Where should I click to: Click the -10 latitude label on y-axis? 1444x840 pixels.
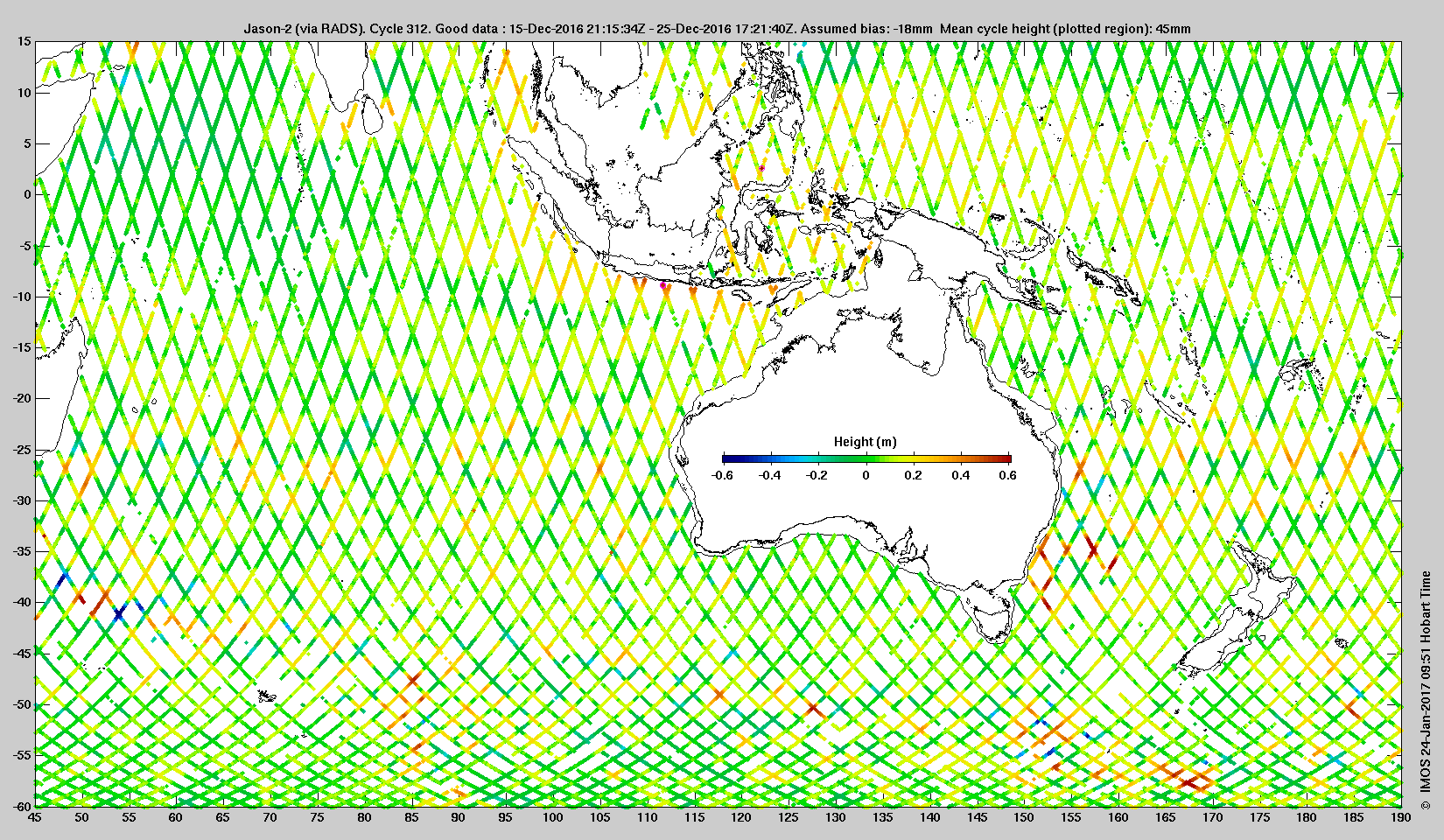[22, 297]
